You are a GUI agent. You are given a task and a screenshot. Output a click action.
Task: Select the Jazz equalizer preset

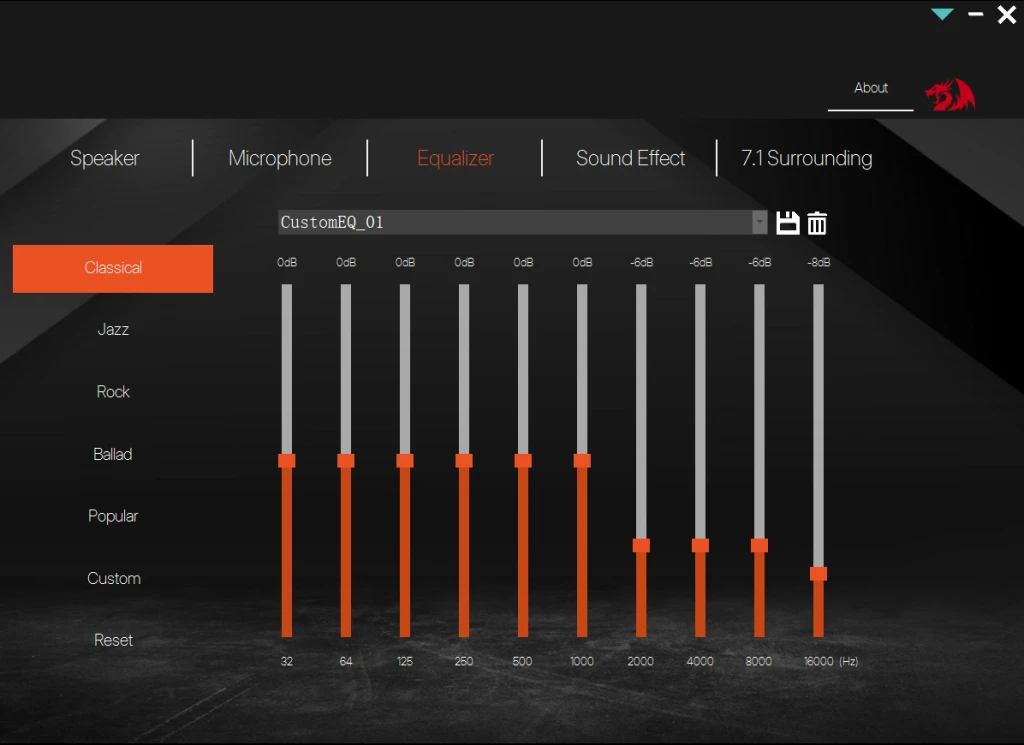112,330
